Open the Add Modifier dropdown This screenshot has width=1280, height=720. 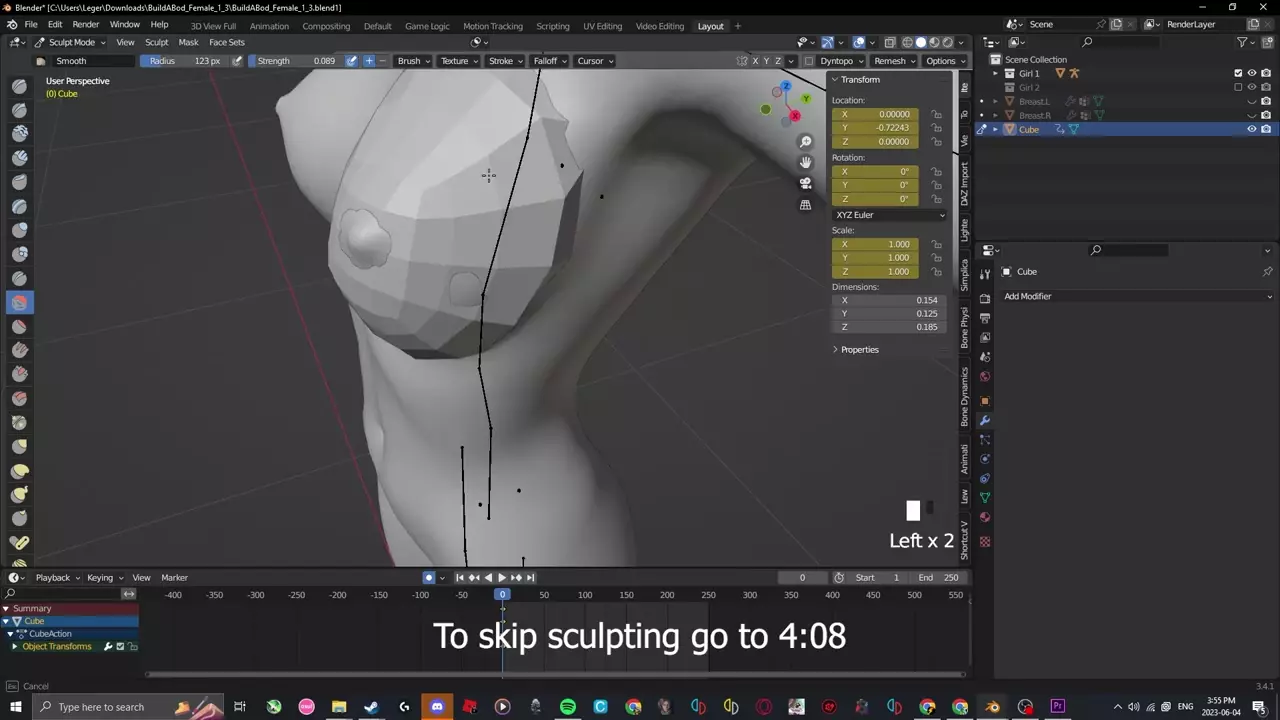(1138, 296)
